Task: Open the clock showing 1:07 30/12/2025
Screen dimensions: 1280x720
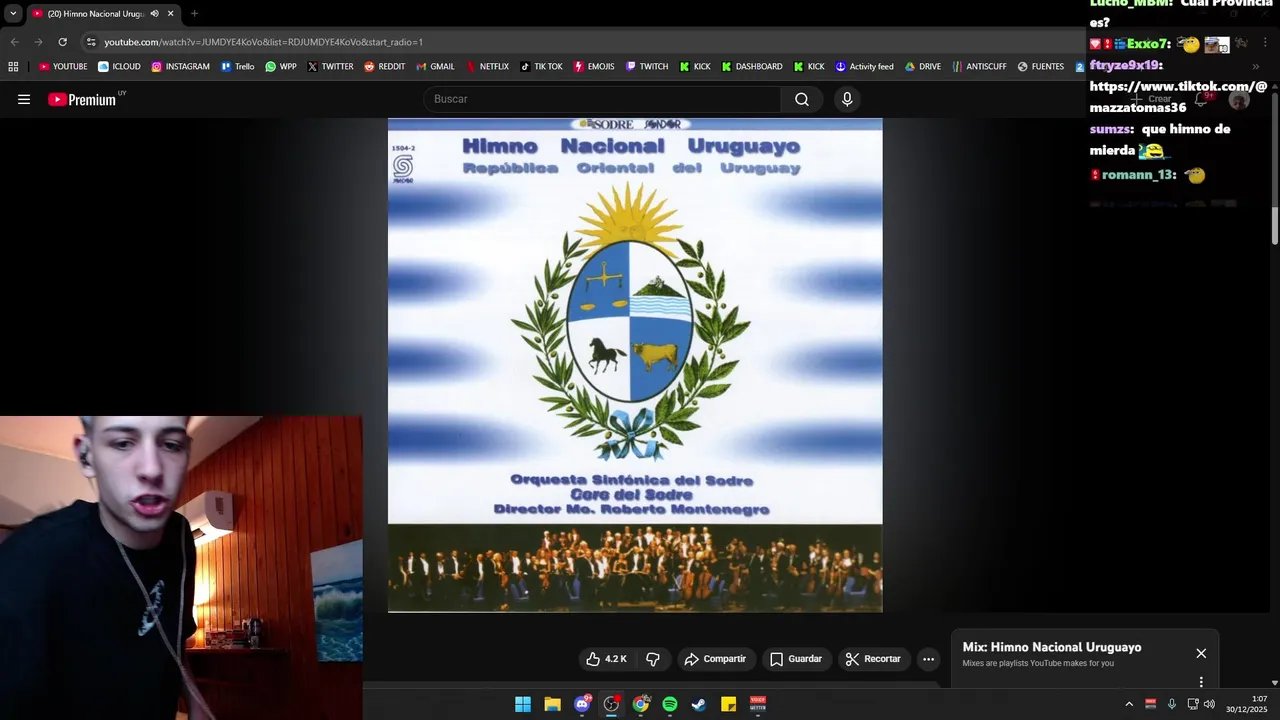Action: (1246, 704)
